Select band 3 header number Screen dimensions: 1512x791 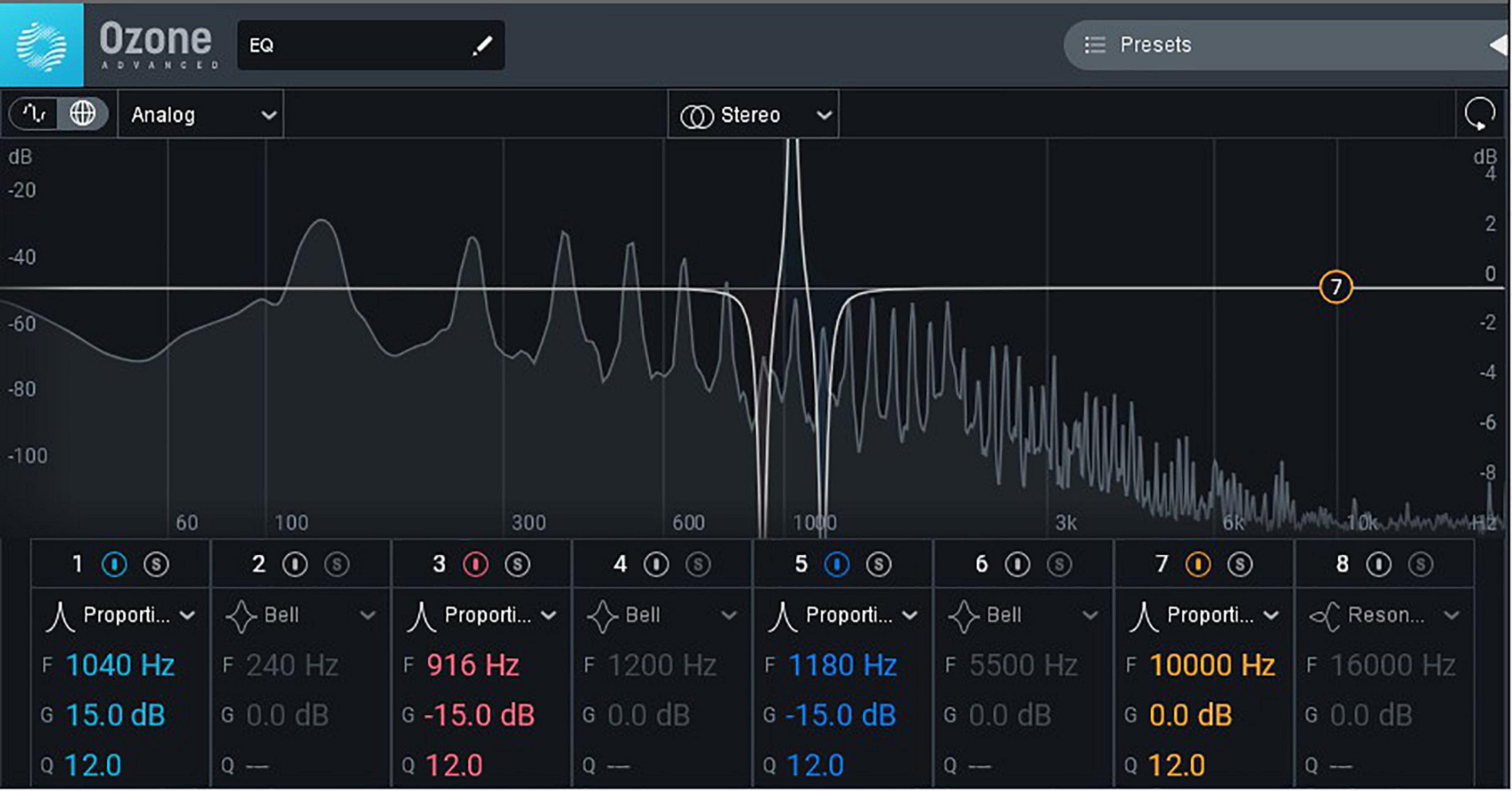click(x=439, y=564)
